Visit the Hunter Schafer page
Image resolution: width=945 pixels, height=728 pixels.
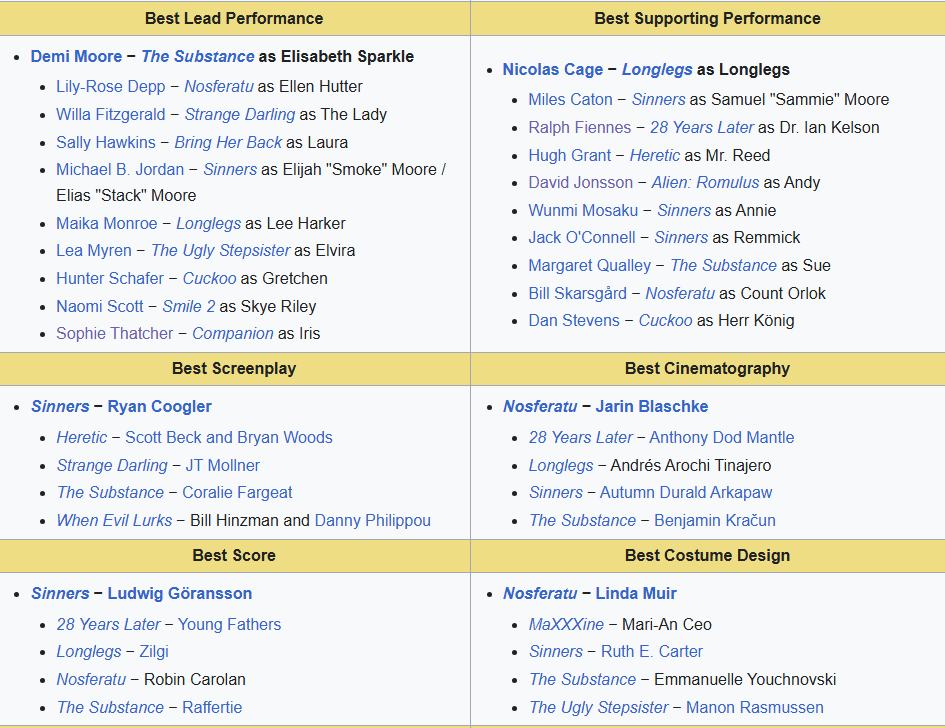coord(110,279)
